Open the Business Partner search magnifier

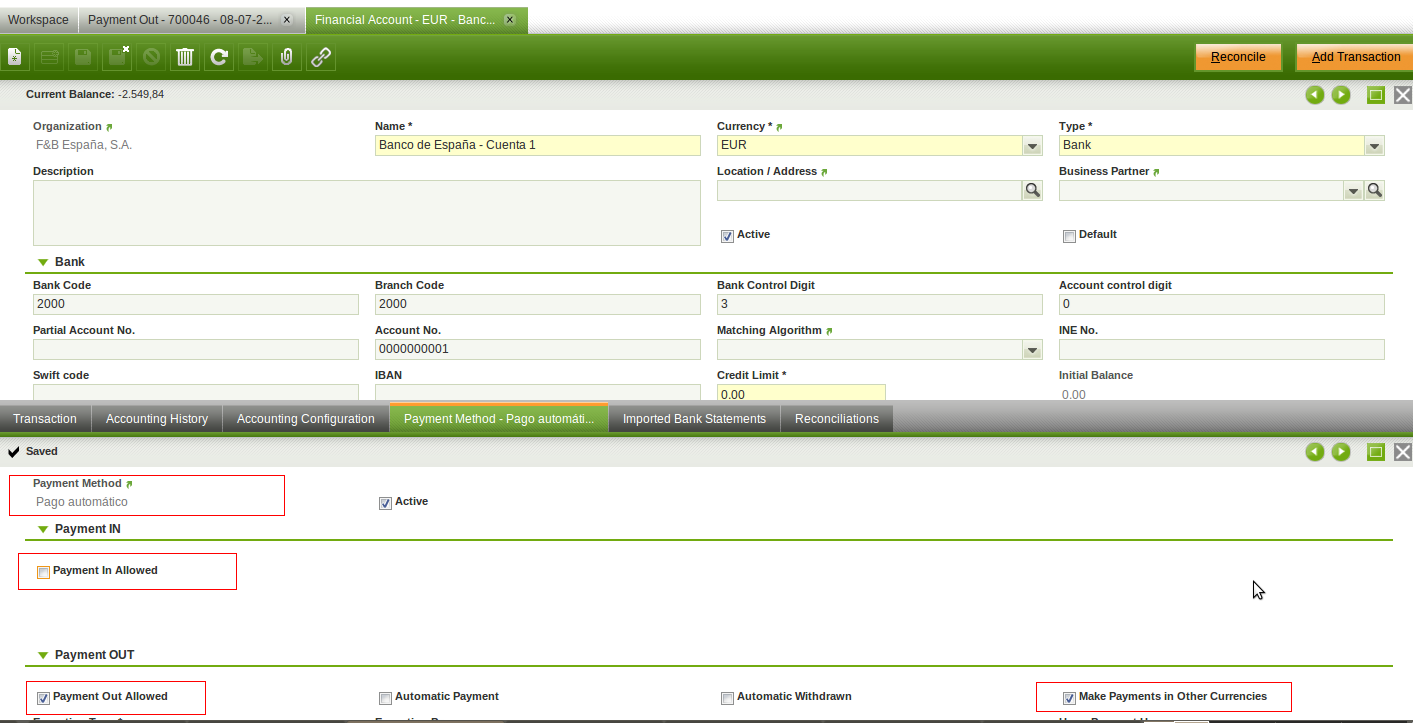[x=1375, y=190]
